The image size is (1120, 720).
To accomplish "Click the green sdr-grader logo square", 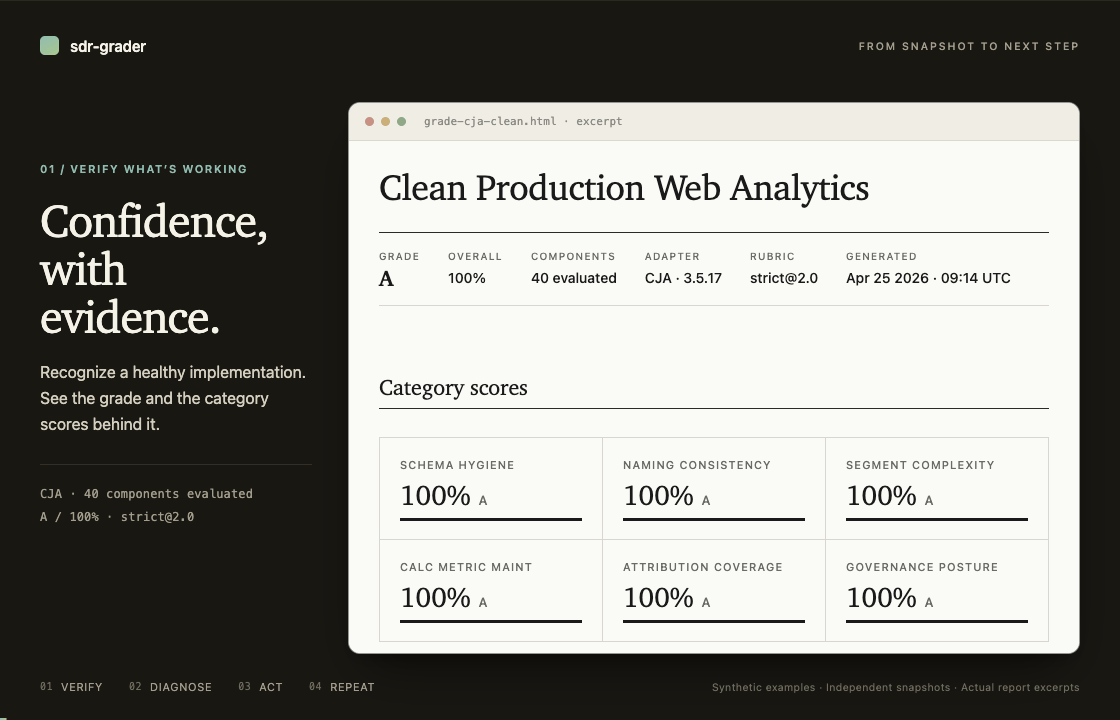I will 49,46.
